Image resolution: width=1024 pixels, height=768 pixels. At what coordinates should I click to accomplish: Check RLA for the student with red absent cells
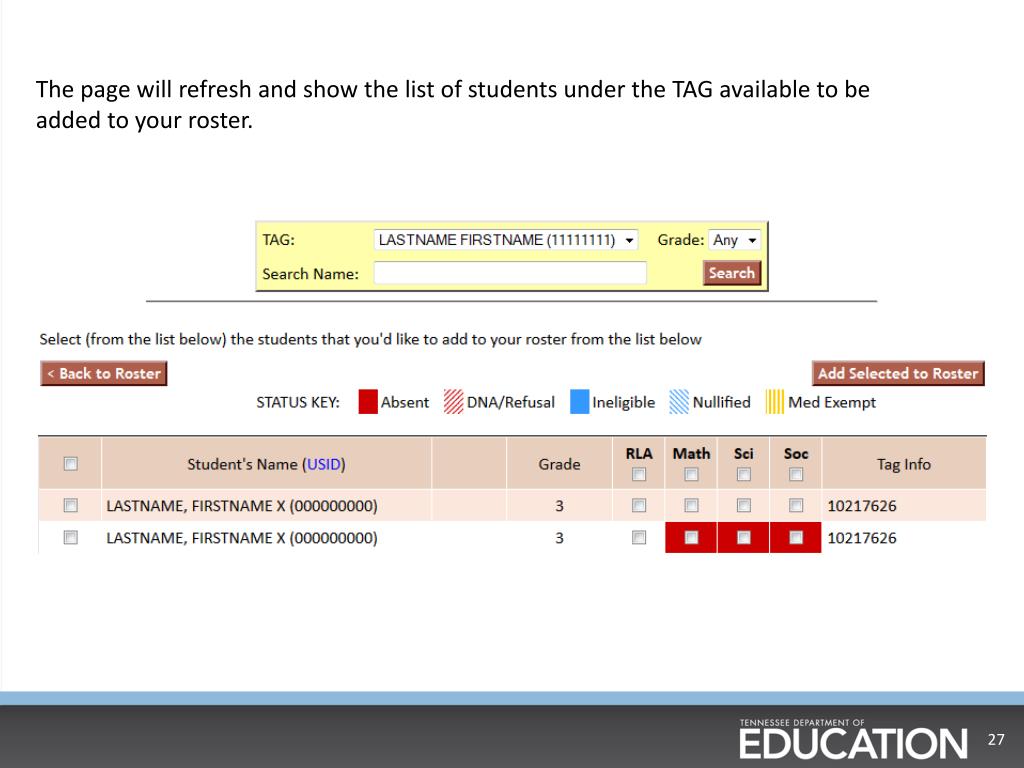639,537
